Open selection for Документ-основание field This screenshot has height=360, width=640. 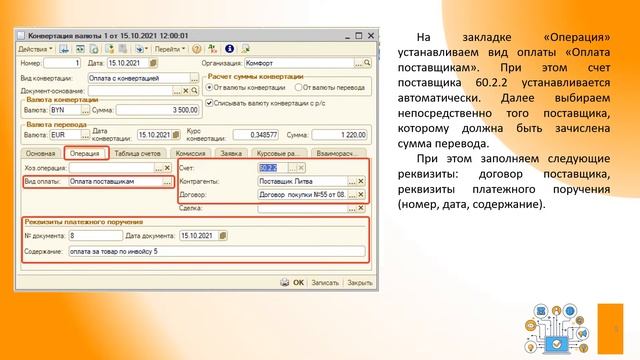177,91
